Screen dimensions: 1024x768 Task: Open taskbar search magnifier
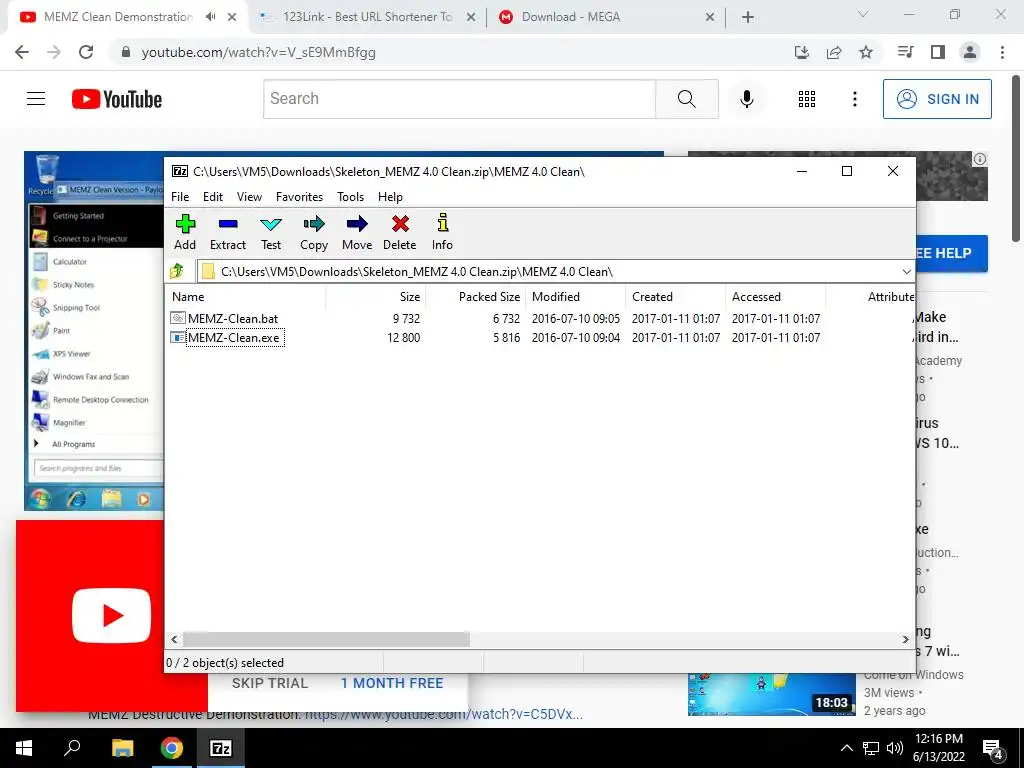[x=72, y=748]
